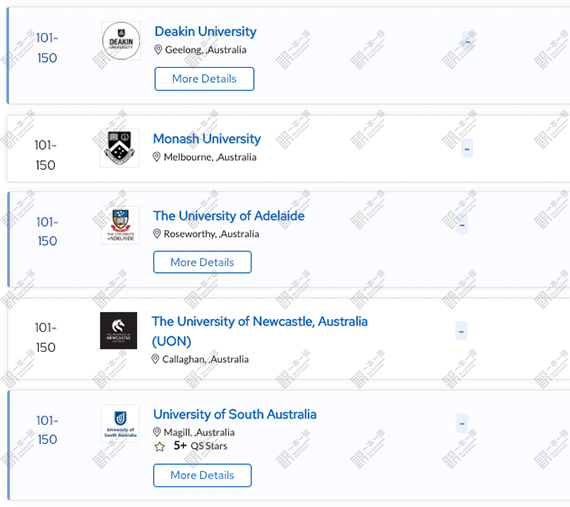
Task: Click the dash score badge for Deakin
Action: 468,41
